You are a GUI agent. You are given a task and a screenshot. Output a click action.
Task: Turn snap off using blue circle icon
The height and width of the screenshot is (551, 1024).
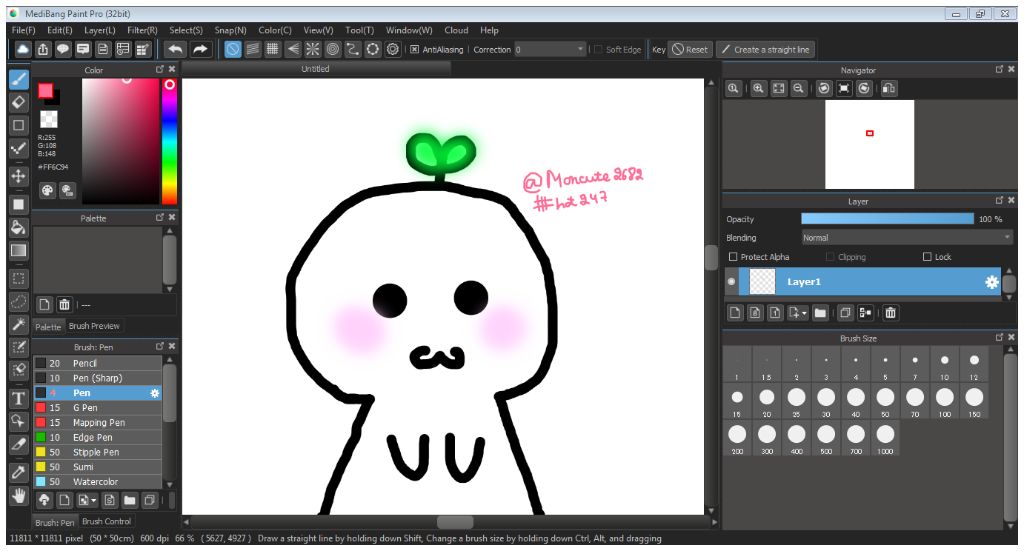coord(232,49)
